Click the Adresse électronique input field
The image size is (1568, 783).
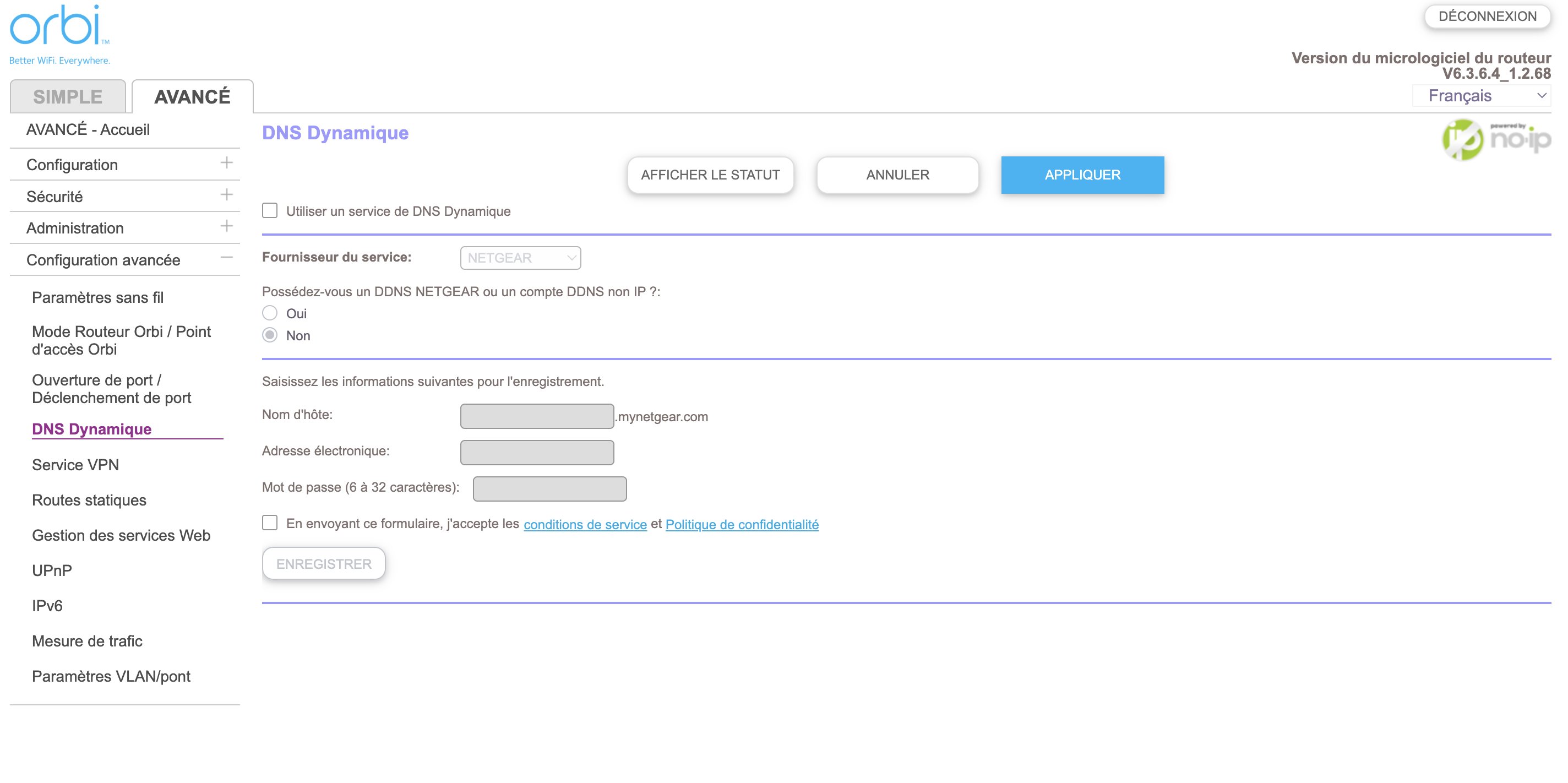537,453
